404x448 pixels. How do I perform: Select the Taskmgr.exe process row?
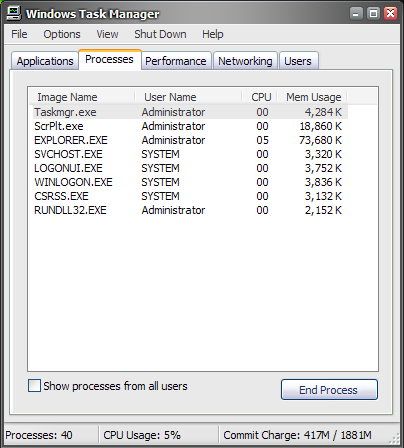click(190, 112)
